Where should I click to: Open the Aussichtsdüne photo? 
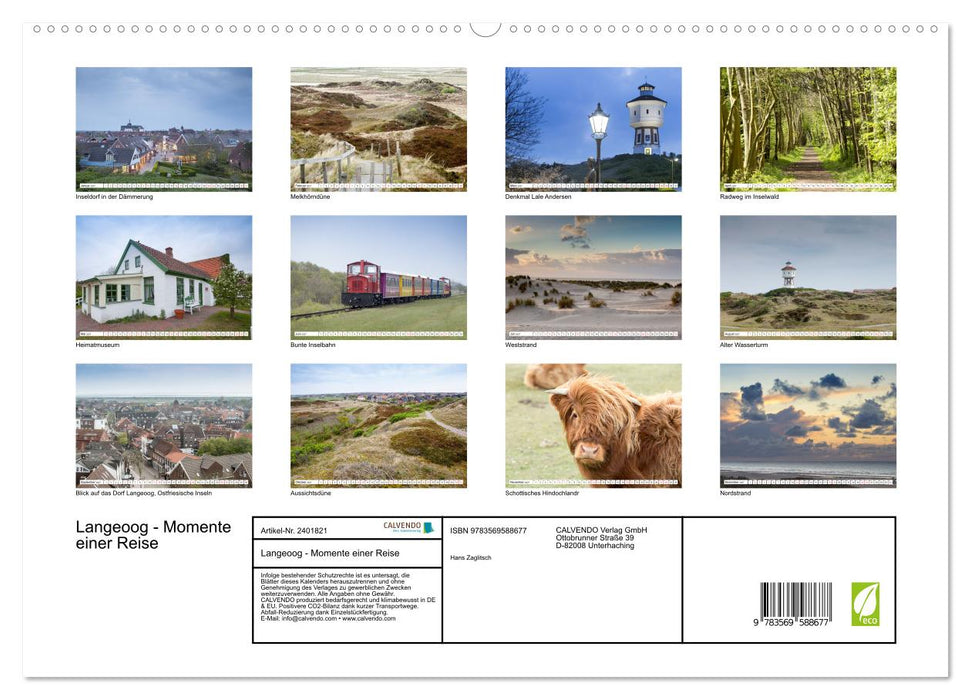(x=378, y=426)
